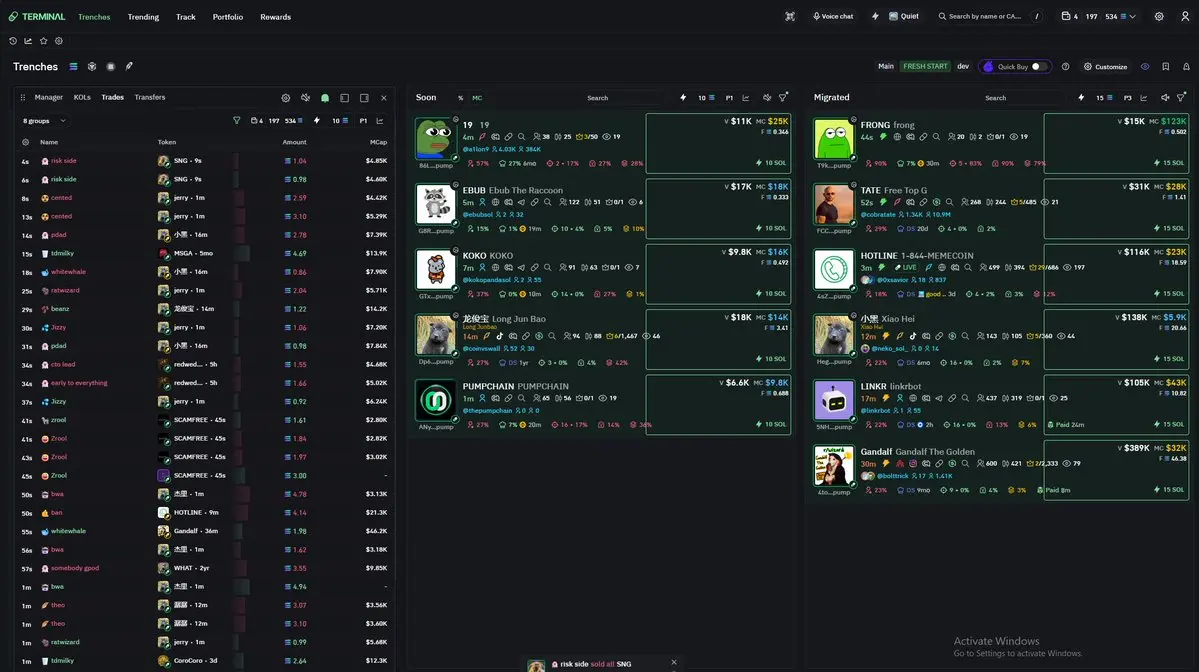The image size is (1199, 672).
Task: Open the Migrated column filter funnel
Action: (x=1181, y=98)
